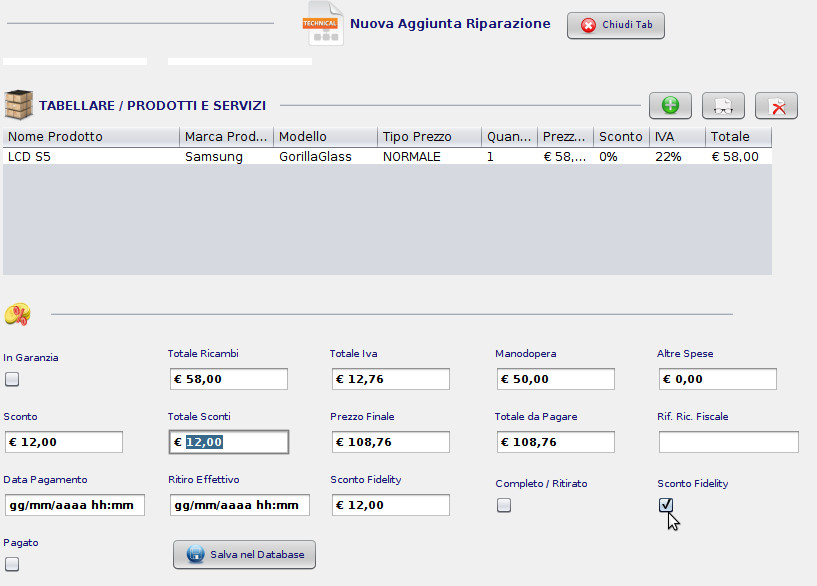Enable the In Garanzia checkbox
Image resolution: width=817 pixels, height=586 pixels.
(12, 379)
